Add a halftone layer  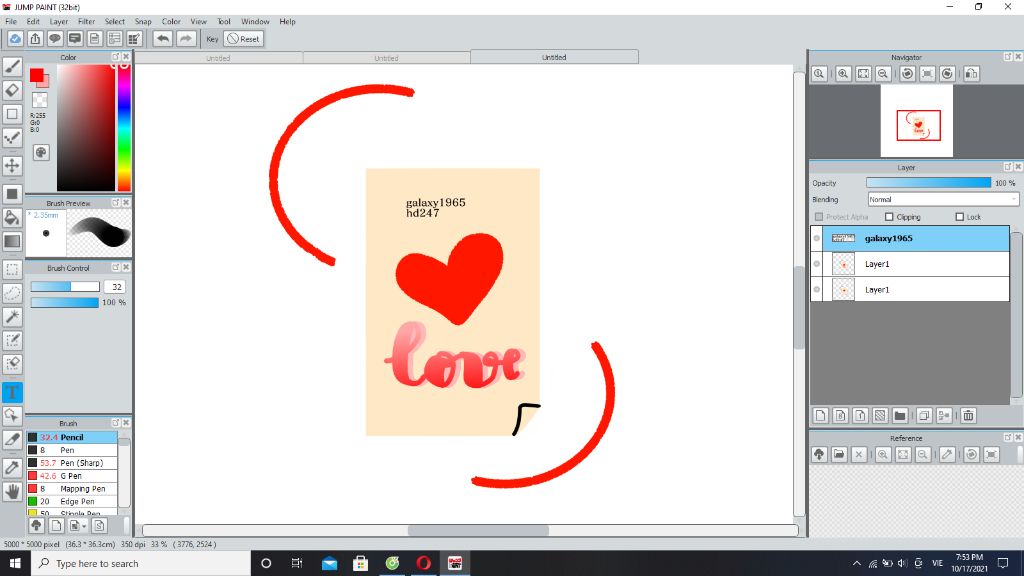[x=880, y=415]
